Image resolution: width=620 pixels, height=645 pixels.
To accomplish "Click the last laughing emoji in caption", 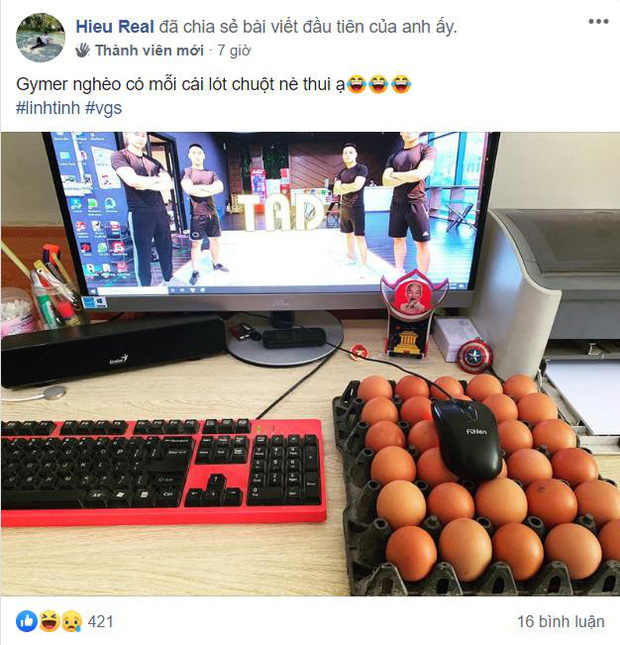I will click(x=401, y=84).
